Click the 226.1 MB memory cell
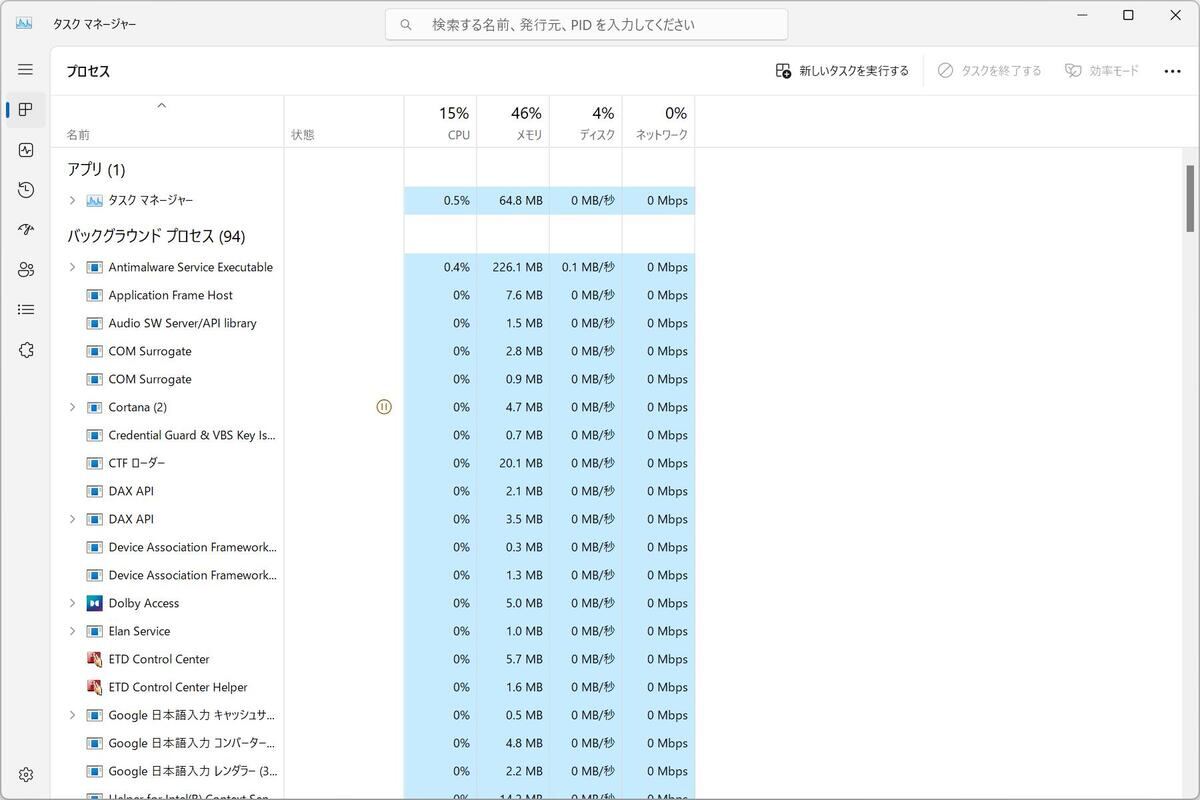The height and width of the screenshot is (800, 1200). [513, 267]
